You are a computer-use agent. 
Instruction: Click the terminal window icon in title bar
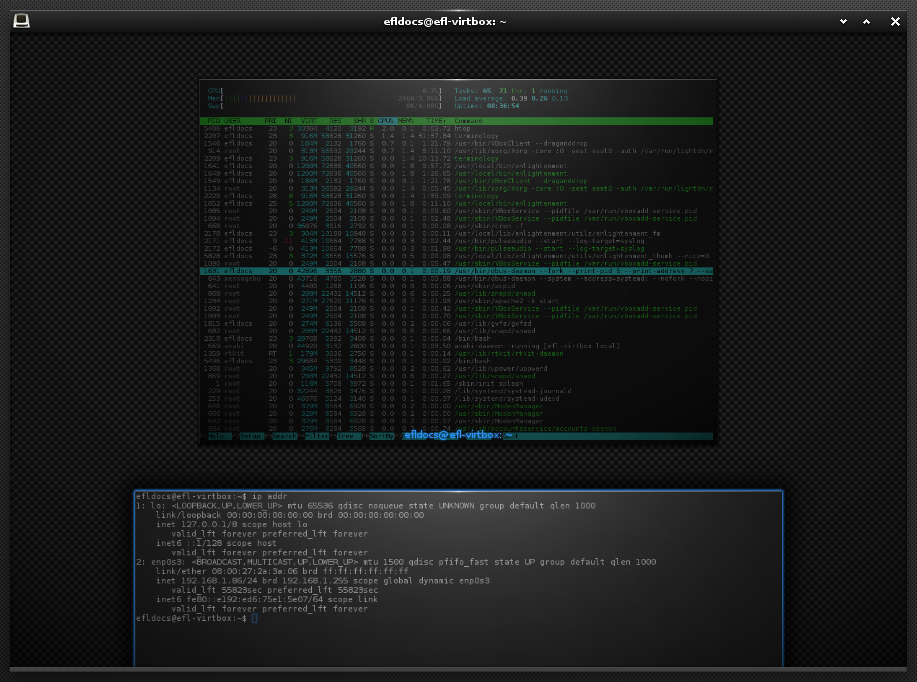22,21
